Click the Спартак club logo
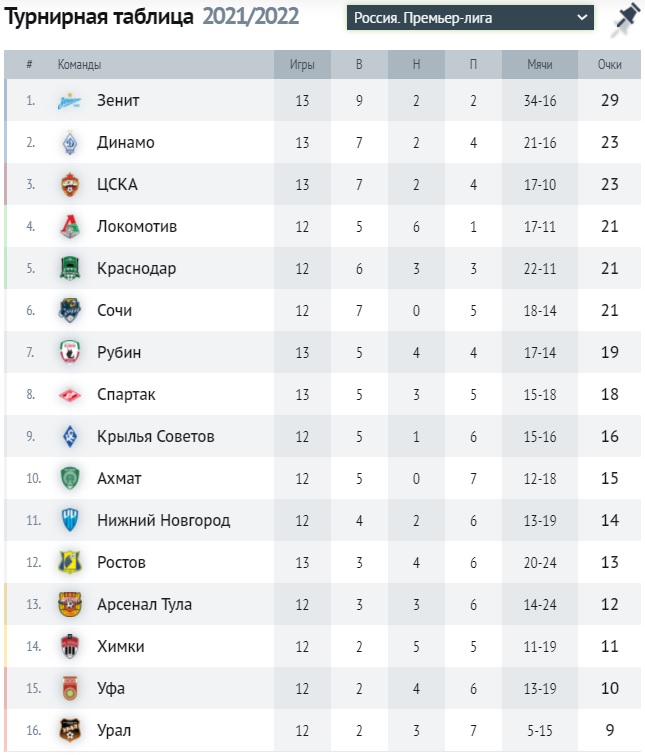This screenshot has height=755, width=645. point(69,395)
